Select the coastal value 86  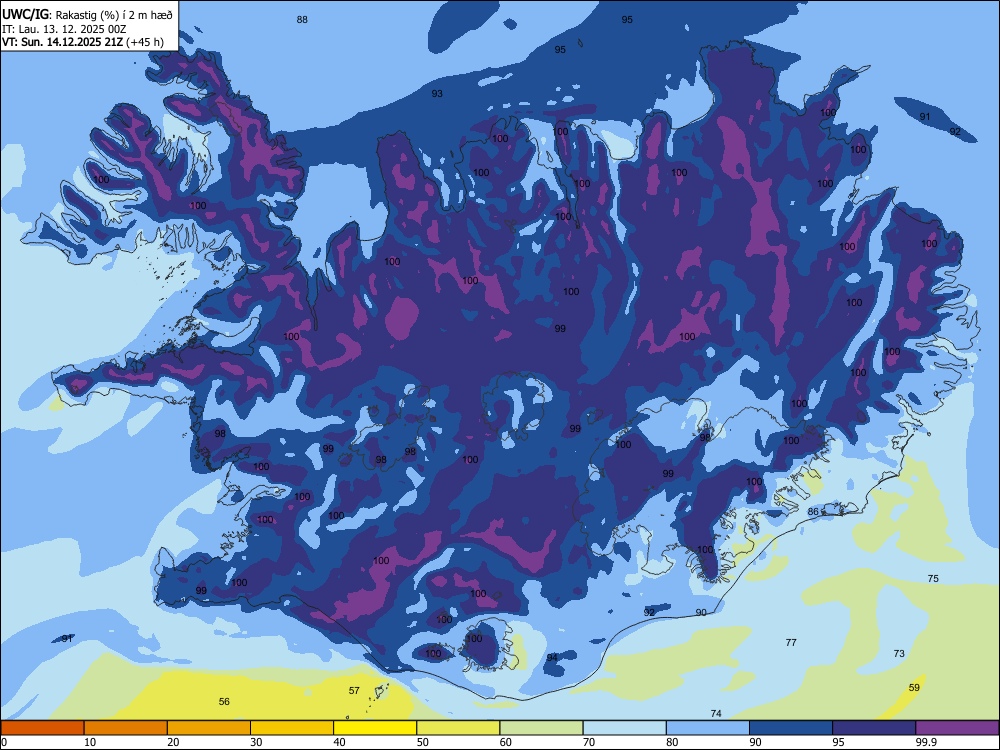pyautogui.click(x=813, y=511)
